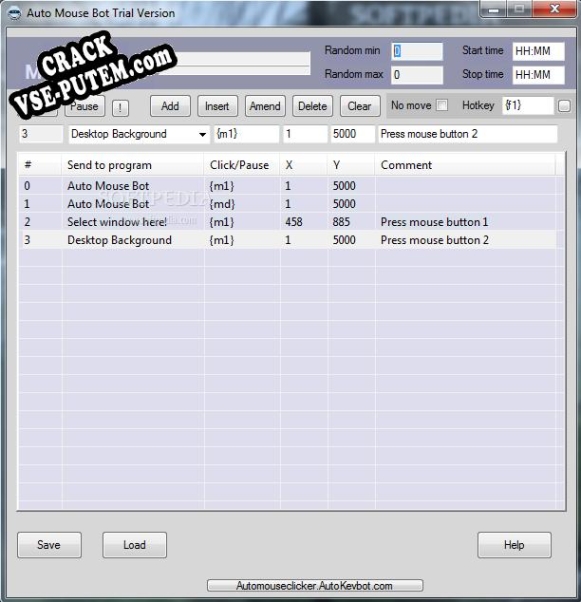Select the 'Select window here!' row
This screenshot has height=602, width=581.
(287, 222)
